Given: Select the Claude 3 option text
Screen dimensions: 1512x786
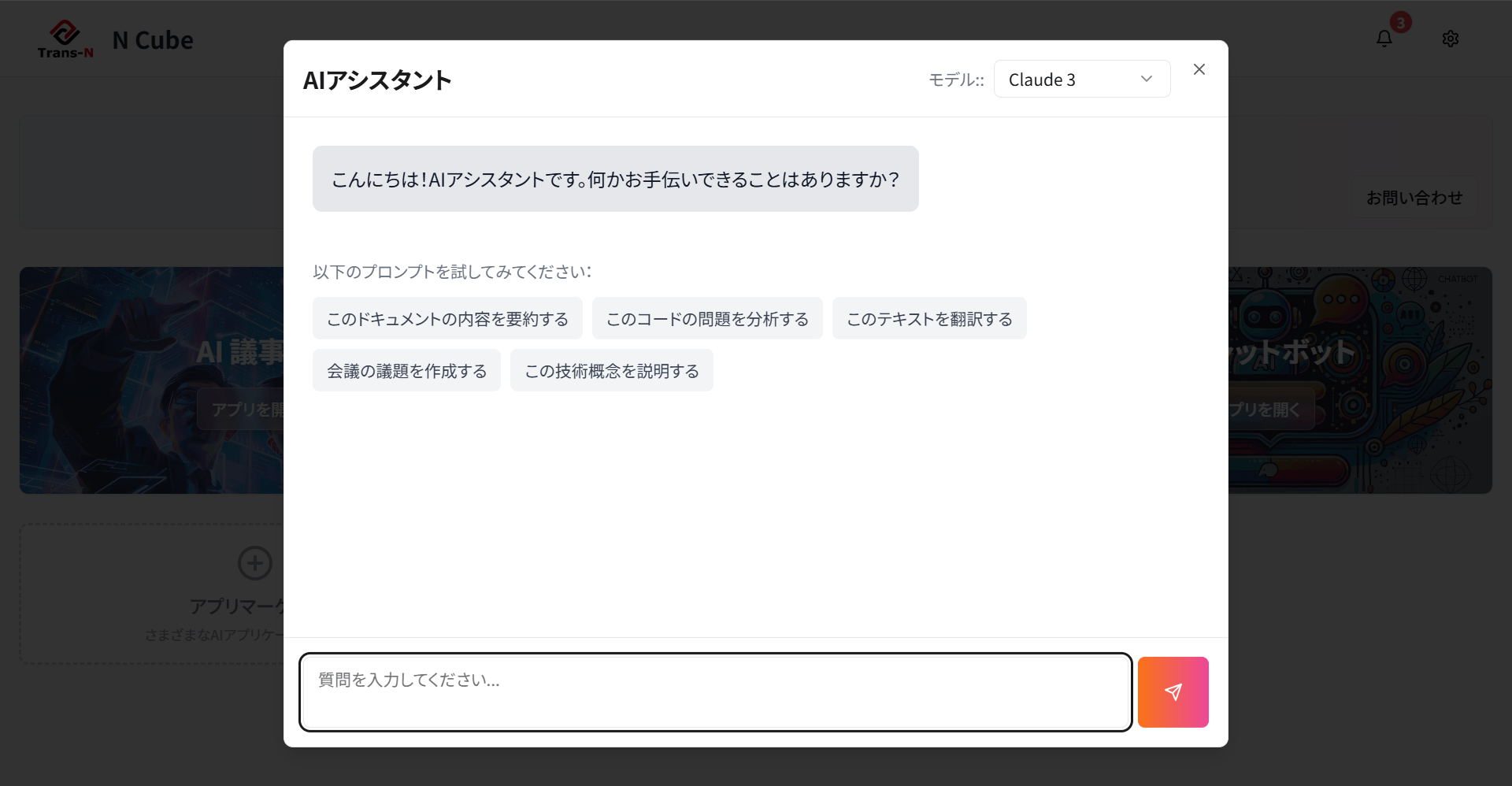Looking at the screenshot, I should (x=1042, y=79).
